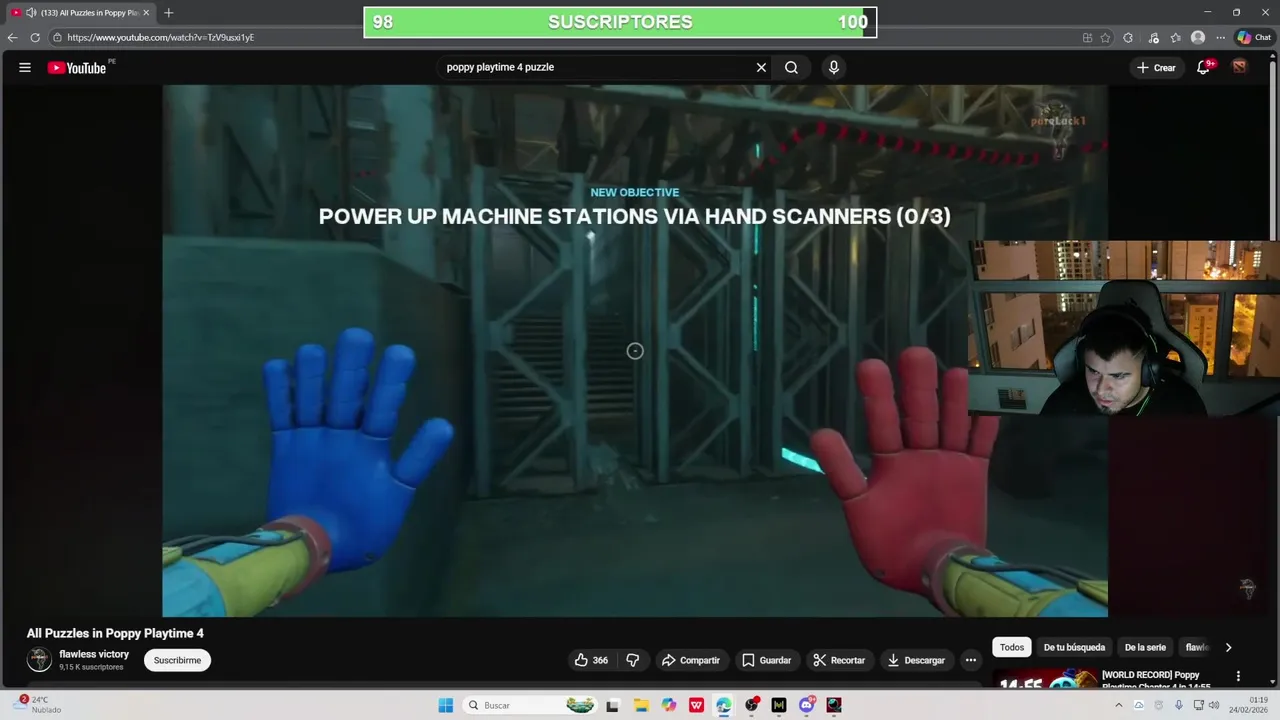1280x720 pixels.
Task: Like the video with 366 likes
Action: pyautogui.click(x=591, y=660)
